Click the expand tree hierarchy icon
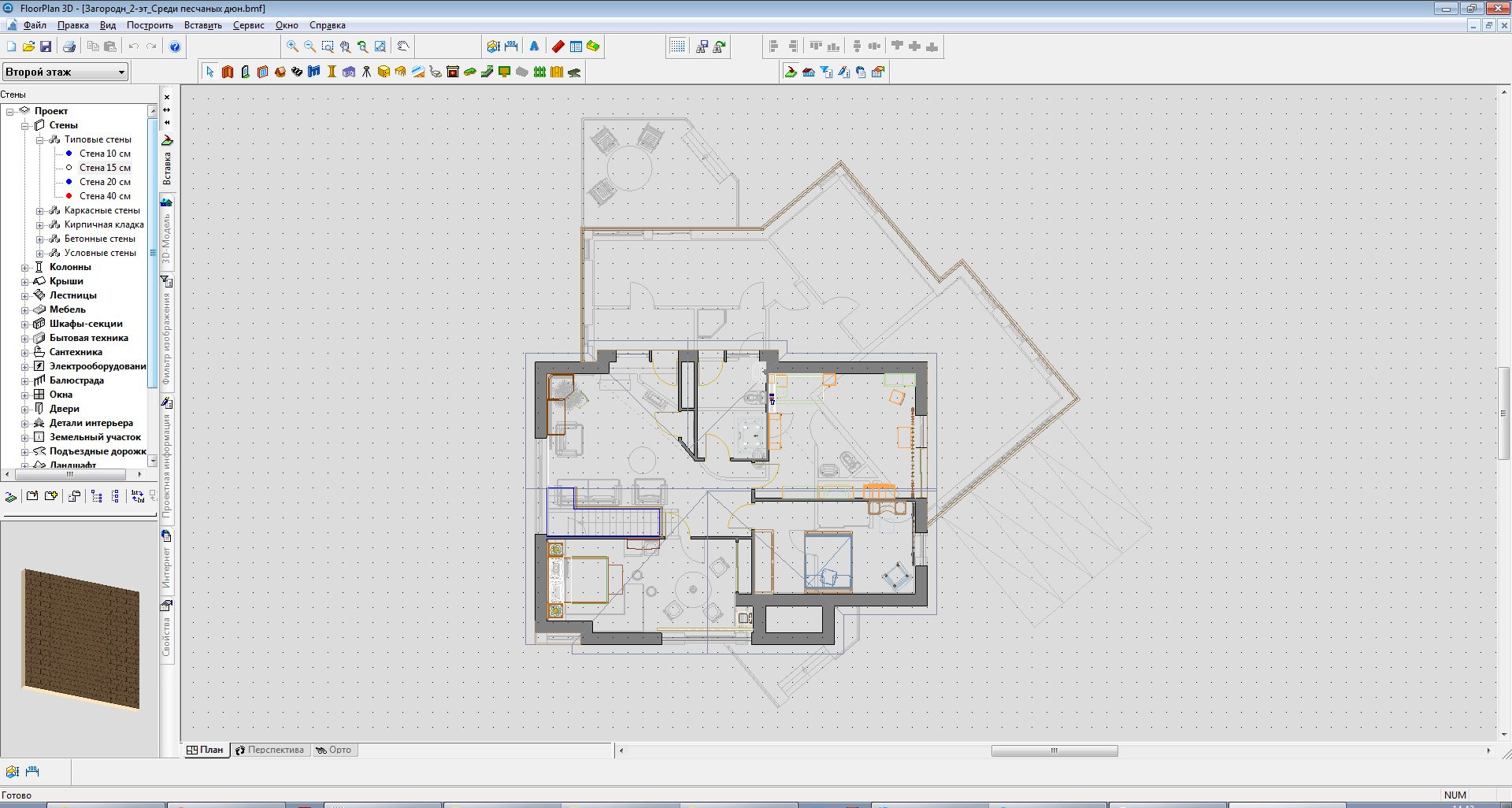The image size is (1512, 808). [97, 496]
